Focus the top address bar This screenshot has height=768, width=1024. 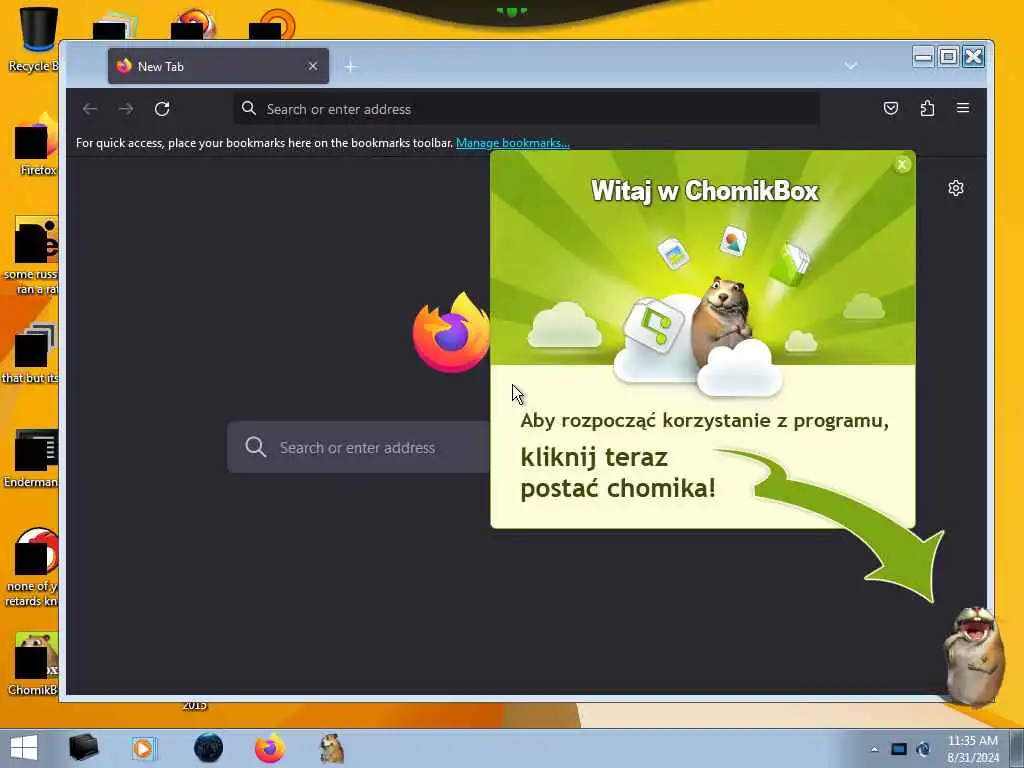[526, 109]
